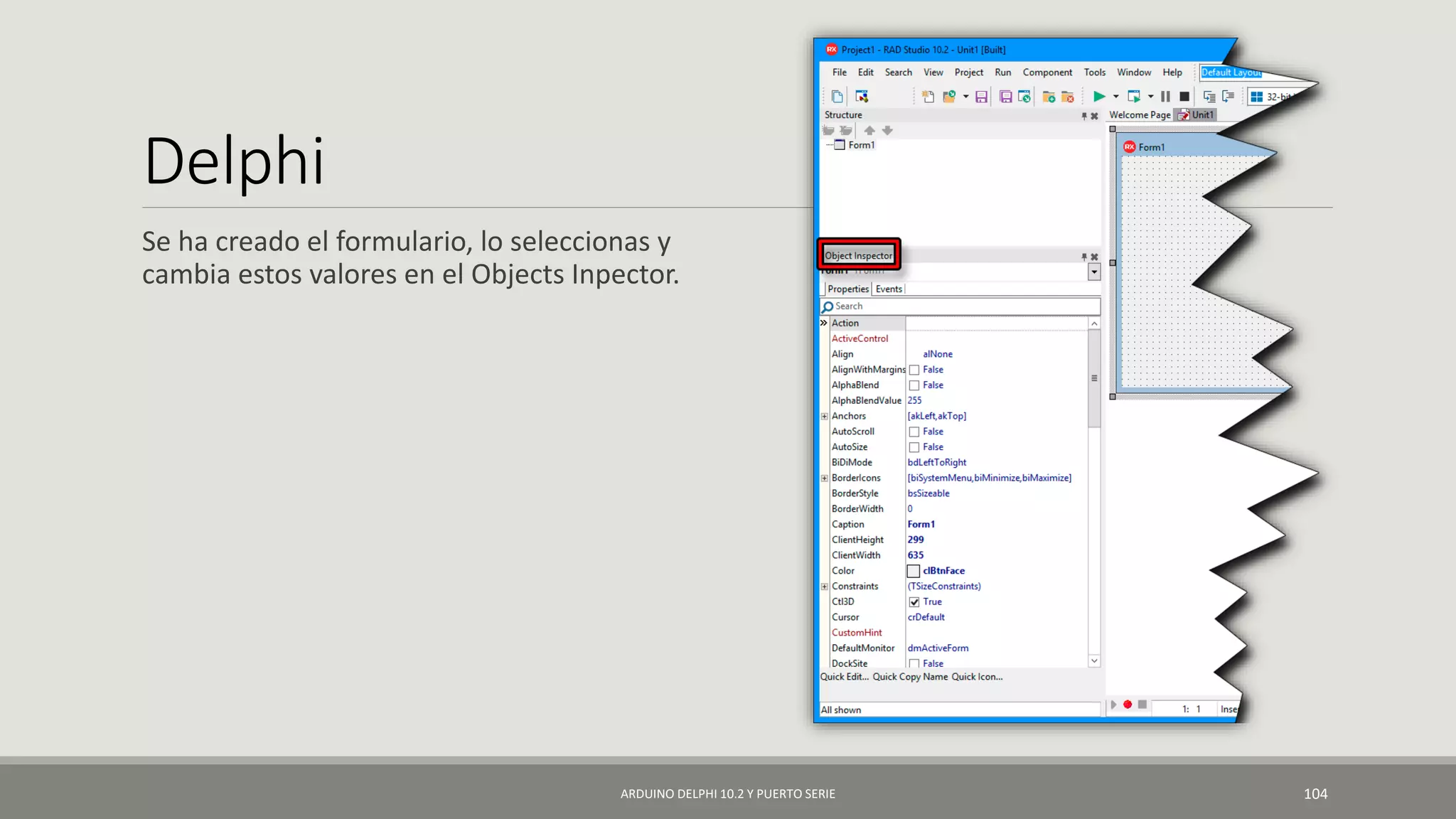
Task: Expand the Constraints property
Action: point(825,587)
